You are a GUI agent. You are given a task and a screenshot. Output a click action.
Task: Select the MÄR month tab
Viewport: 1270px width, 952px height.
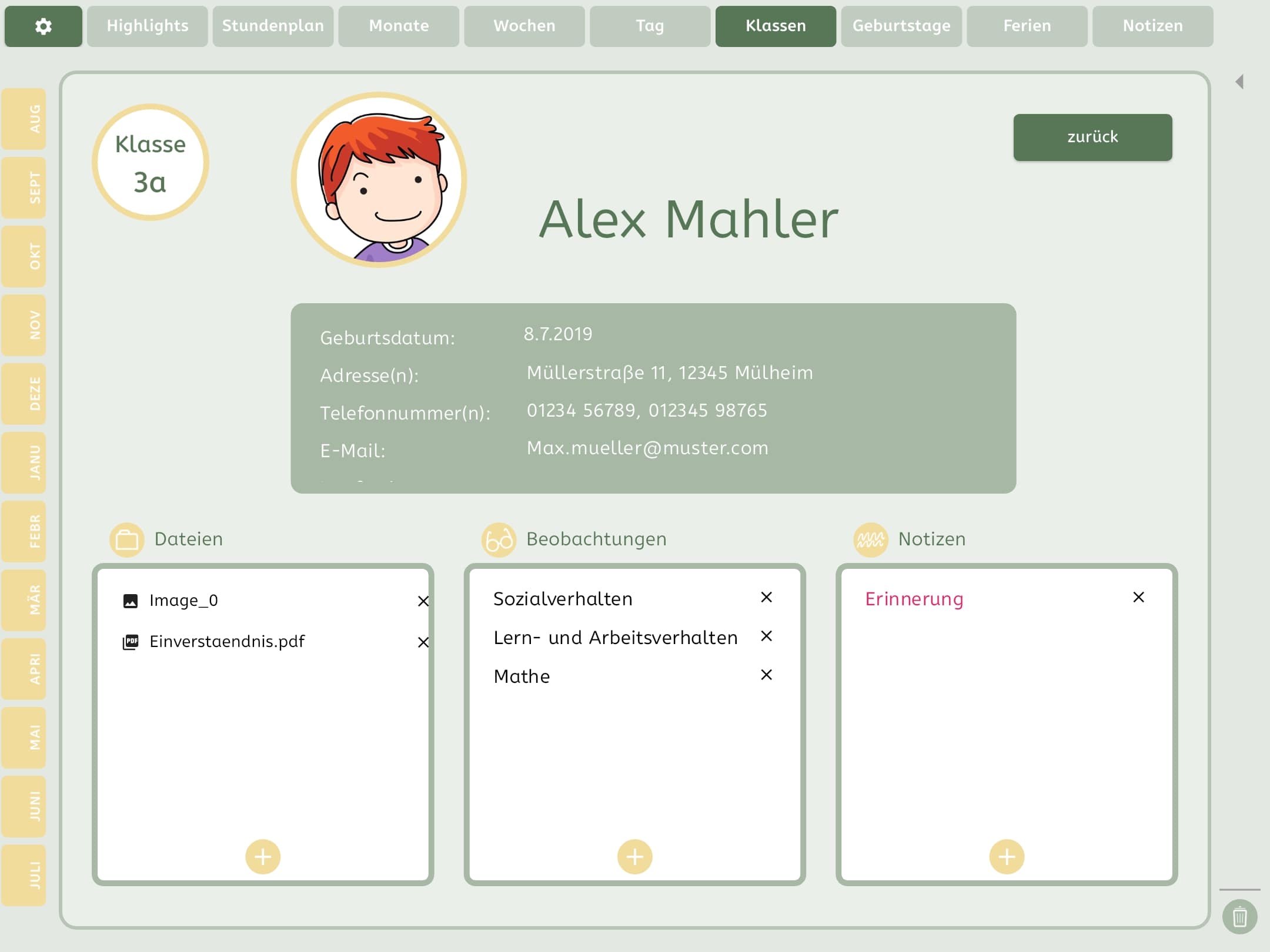(x=24, y=601)
